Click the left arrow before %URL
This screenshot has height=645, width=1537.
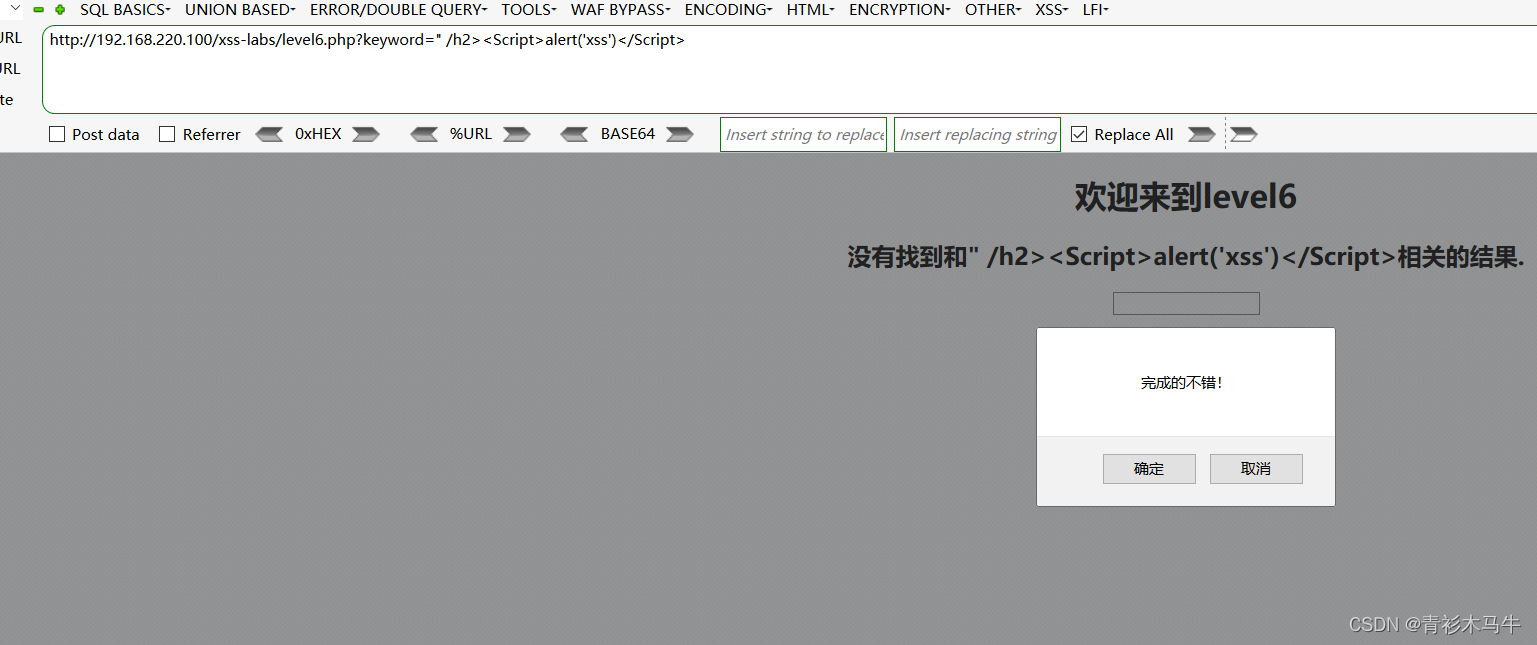coord(425,134)
